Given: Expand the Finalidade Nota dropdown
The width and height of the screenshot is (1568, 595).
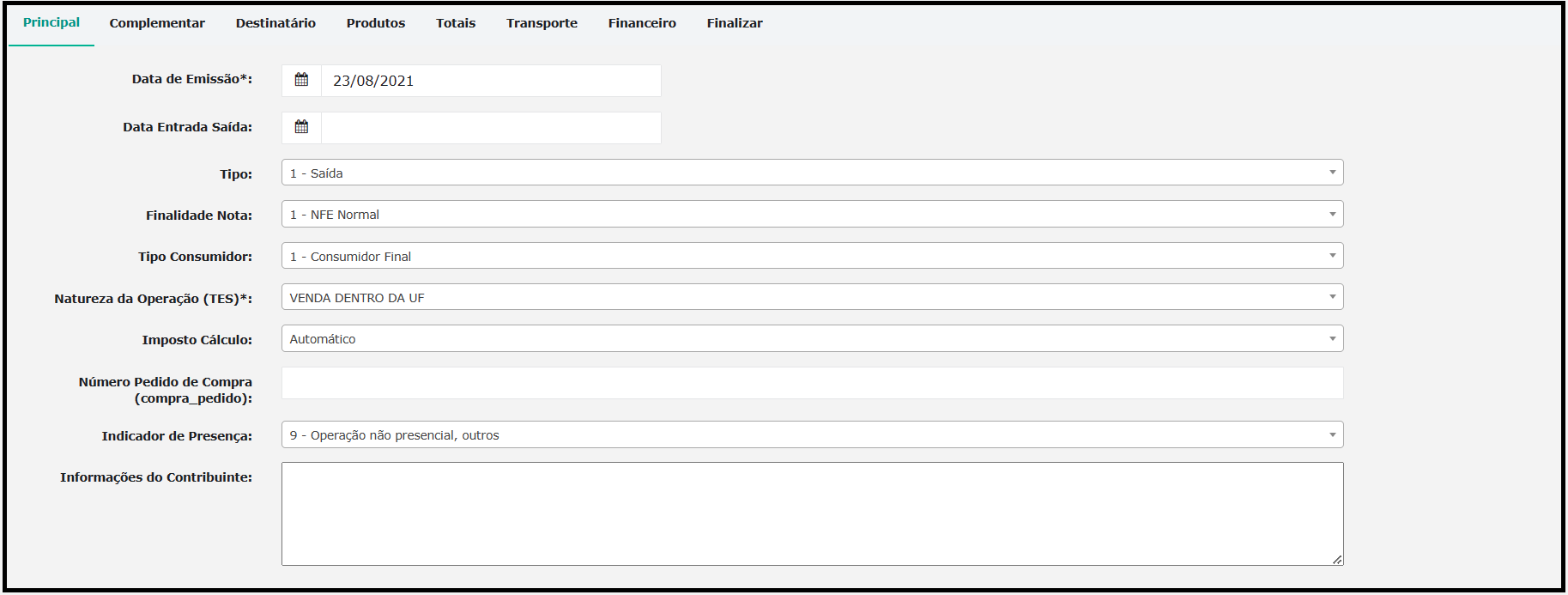Looking at the screenshot, I should [811, 215].
